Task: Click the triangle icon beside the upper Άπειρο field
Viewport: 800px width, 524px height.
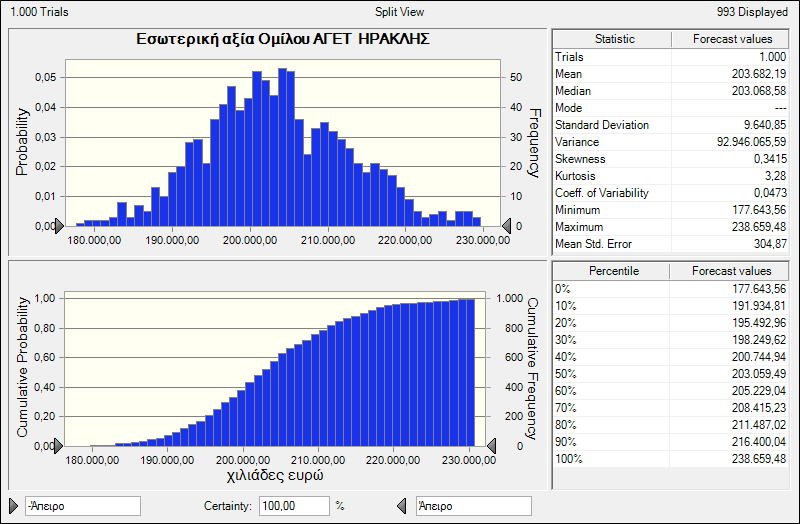Action: [402, 506]
